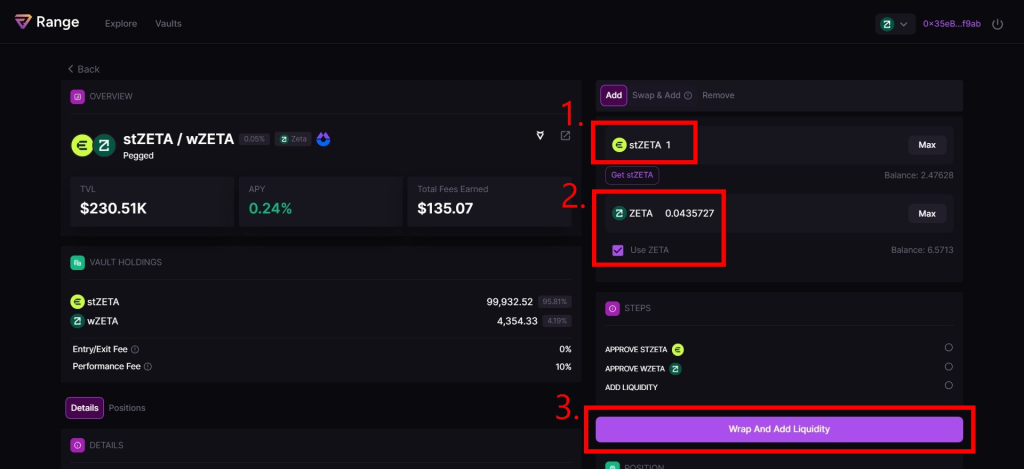The width and height of the screenshot is (1024, 469).
Task: Open the external link icon in Overview
Action: pyautogui.click(x=565, y=136)
